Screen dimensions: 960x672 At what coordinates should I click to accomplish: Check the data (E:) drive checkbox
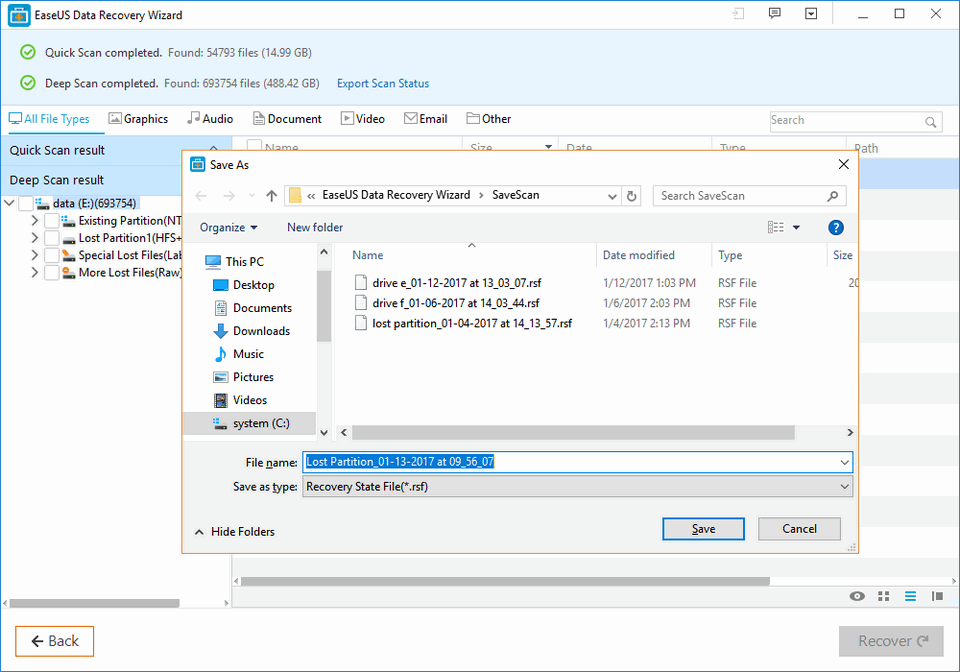tap(26, 203)
